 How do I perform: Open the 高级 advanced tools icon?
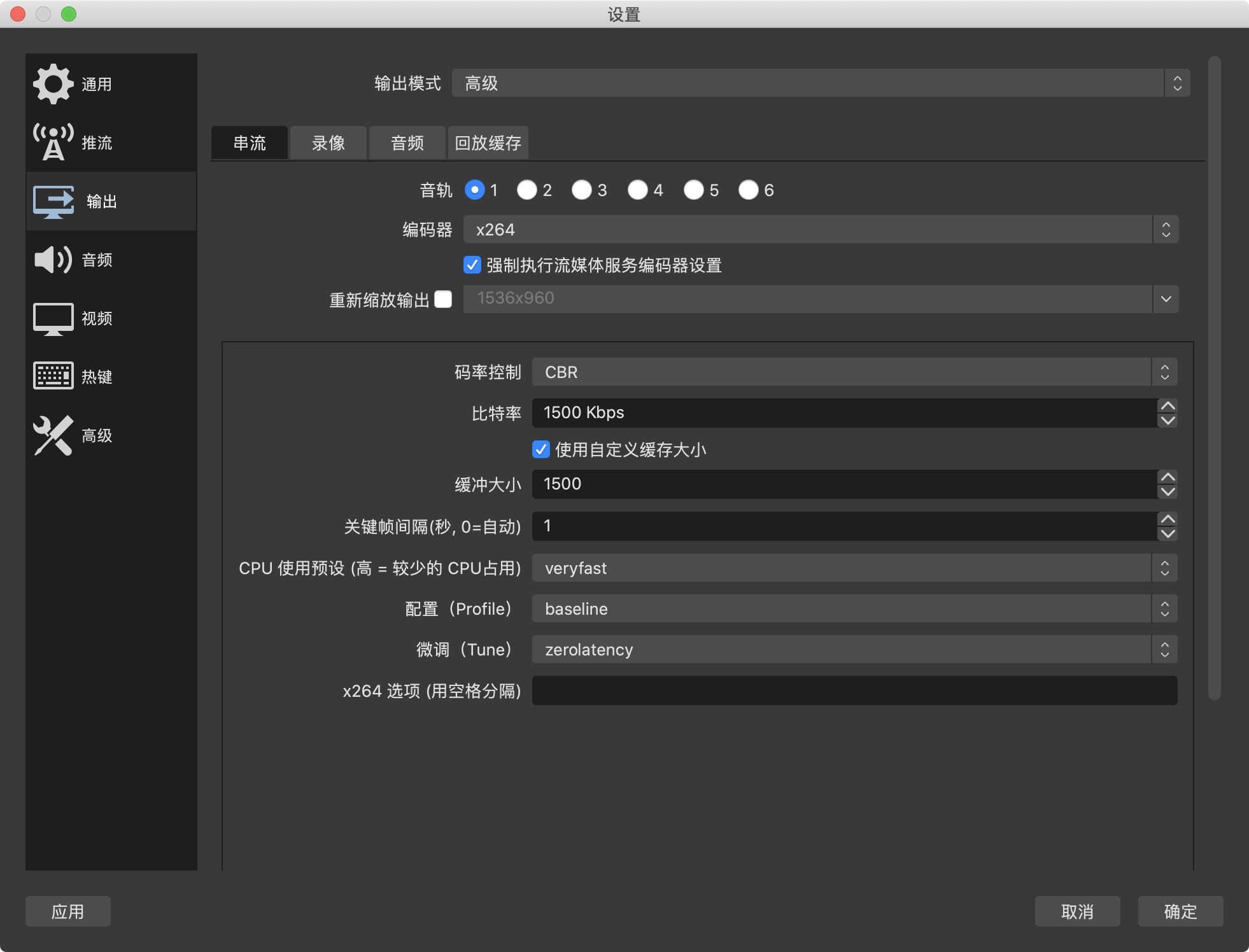(x=53, y=435)
